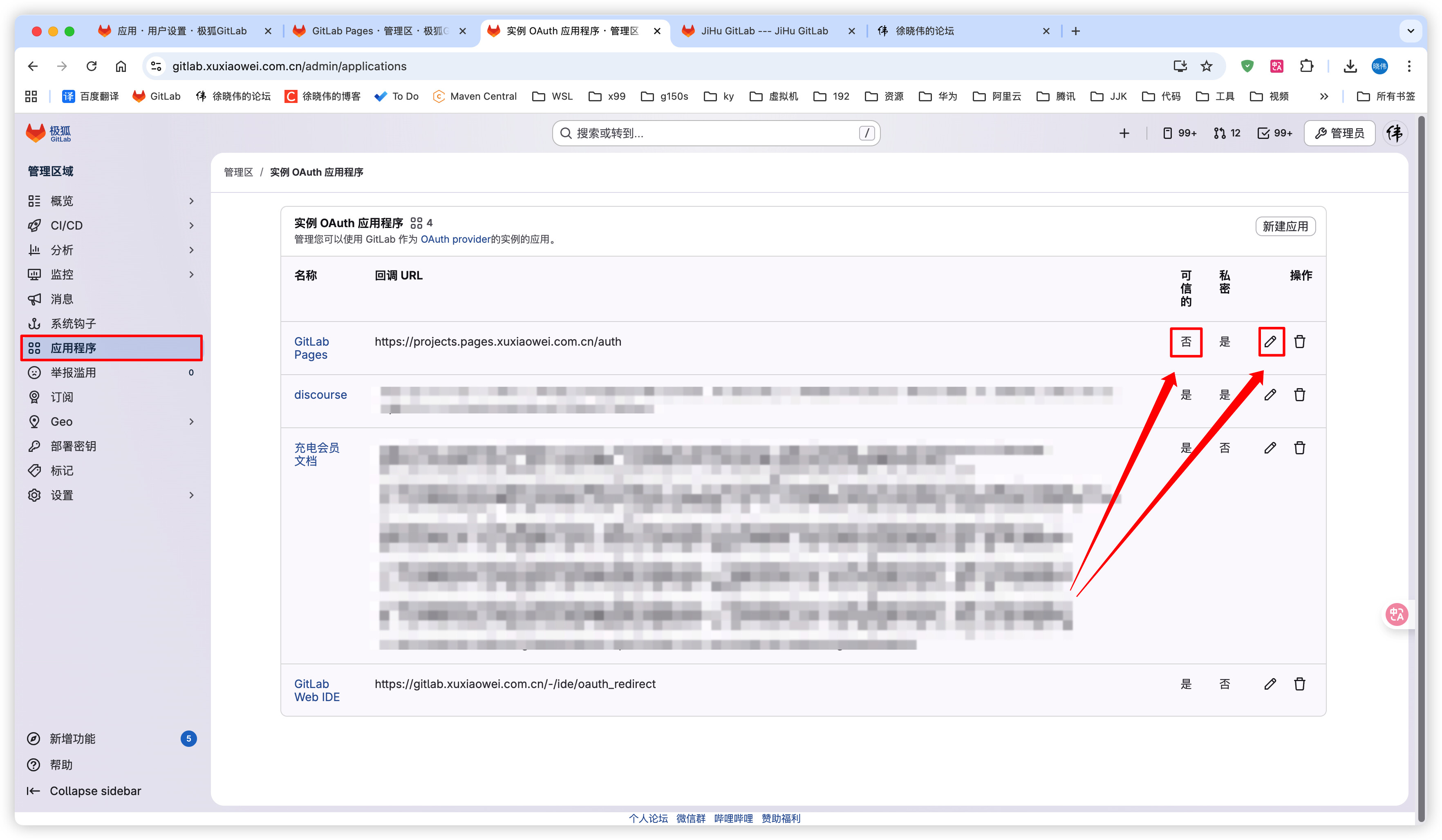Show hidden bookmarks via the double-chevron

pos(1323,96)
